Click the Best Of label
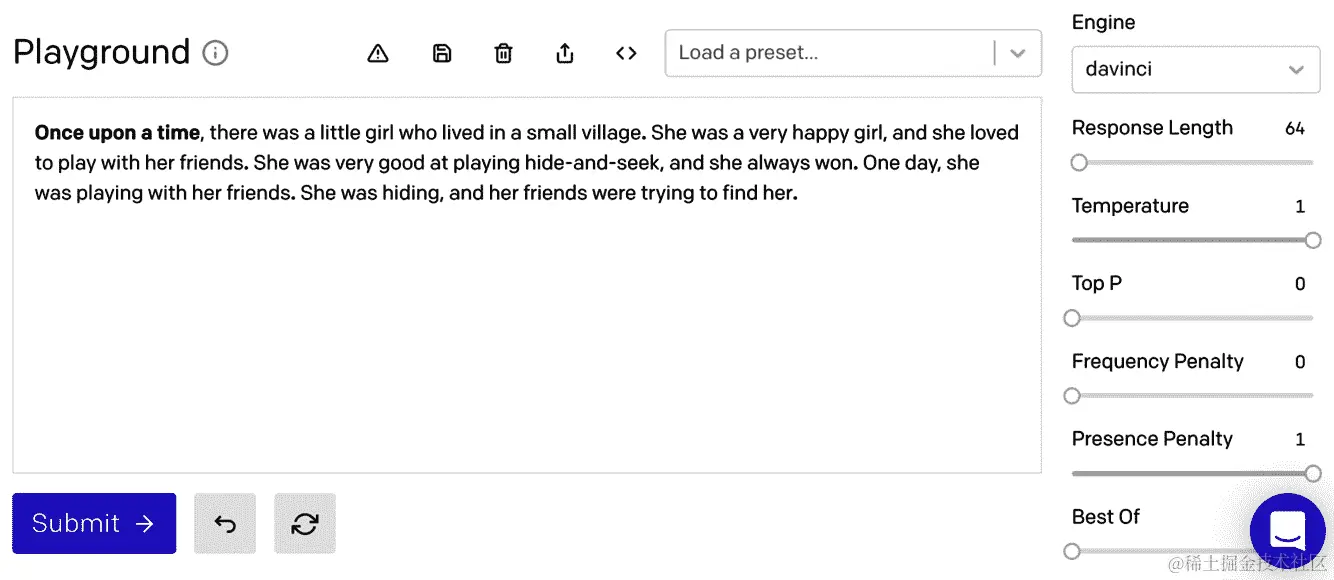 coord(1106,517)
